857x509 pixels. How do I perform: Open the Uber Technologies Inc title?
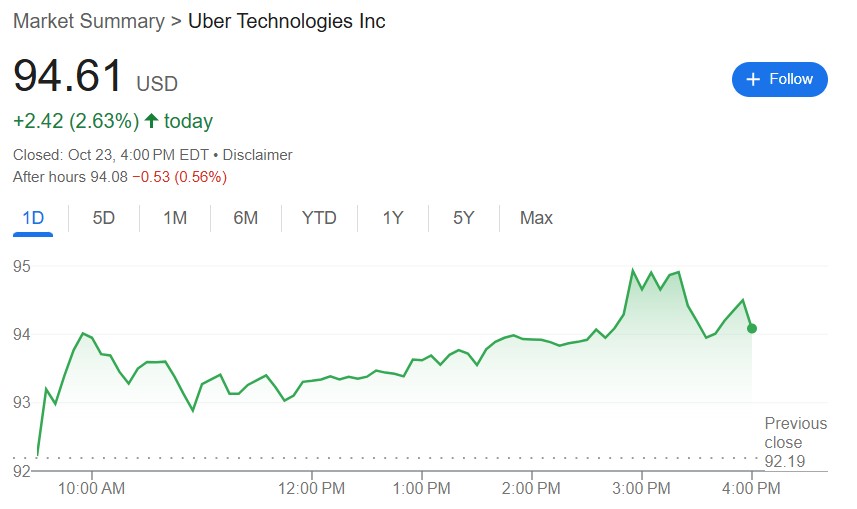coord(287,21)
